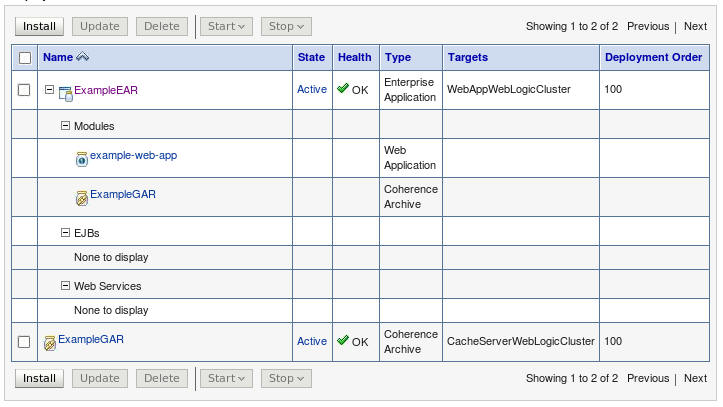The height and width of the screenshot is (407, 723).
Task: Open the example-web-app link
Action: (133, 156)
